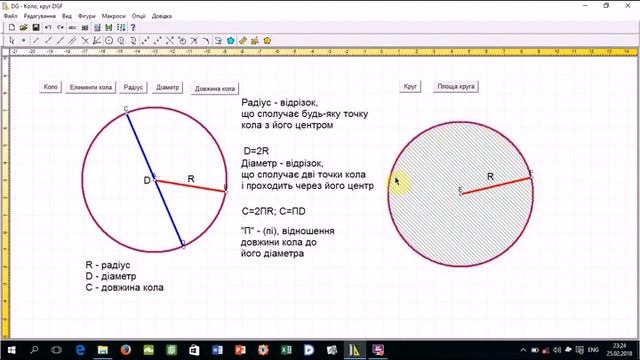This screenshot has height=360, width=640.
Task: Click the formula text 'C=2ПR; C=ПD'
Action: tap(273, 211)
